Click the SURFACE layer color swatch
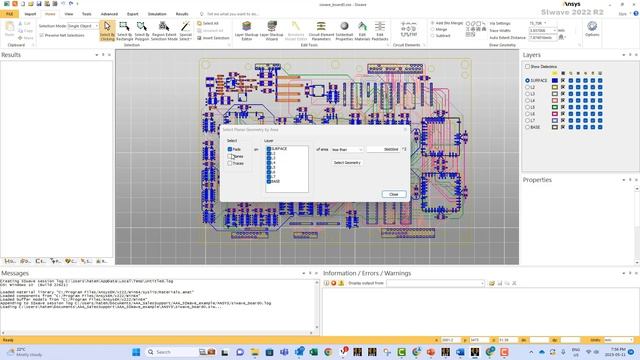Image resolution: width=640 pixels, height=360 pixels. tap(555, 81)
